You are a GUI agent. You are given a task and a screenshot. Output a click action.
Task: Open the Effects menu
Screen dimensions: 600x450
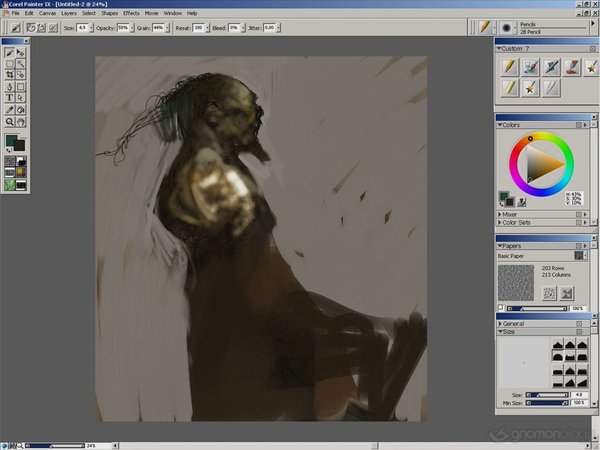pyautogui.click(x=131, y=13)
